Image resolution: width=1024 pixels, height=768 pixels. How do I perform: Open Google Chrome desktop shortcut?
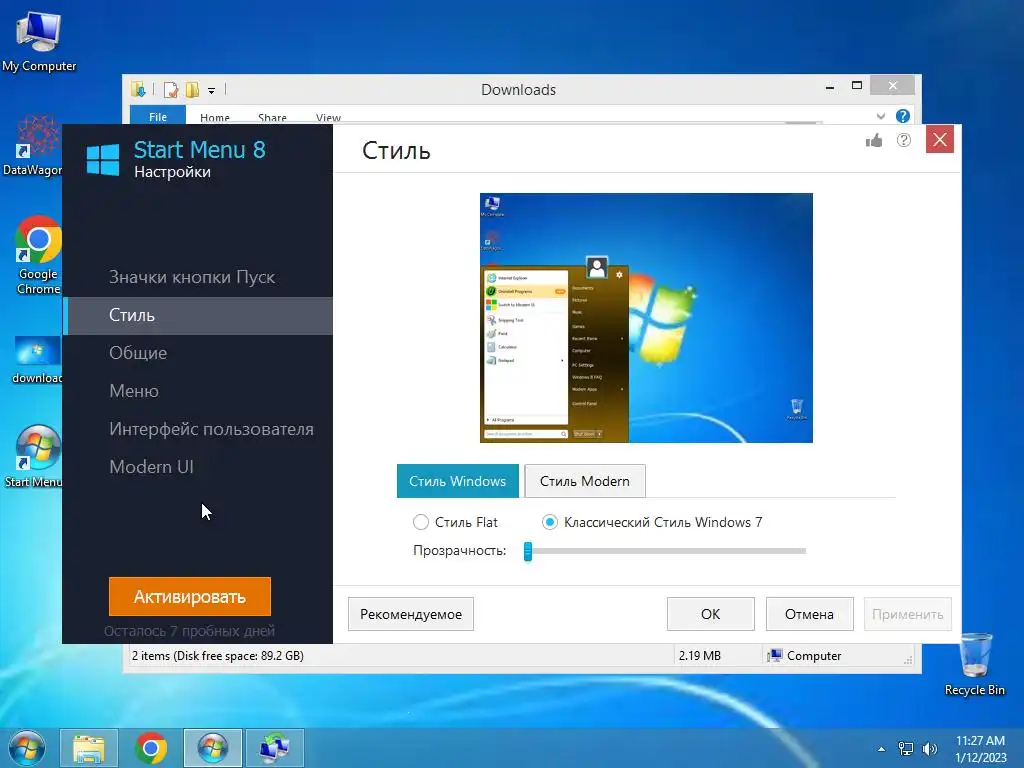tap(38, 255)
